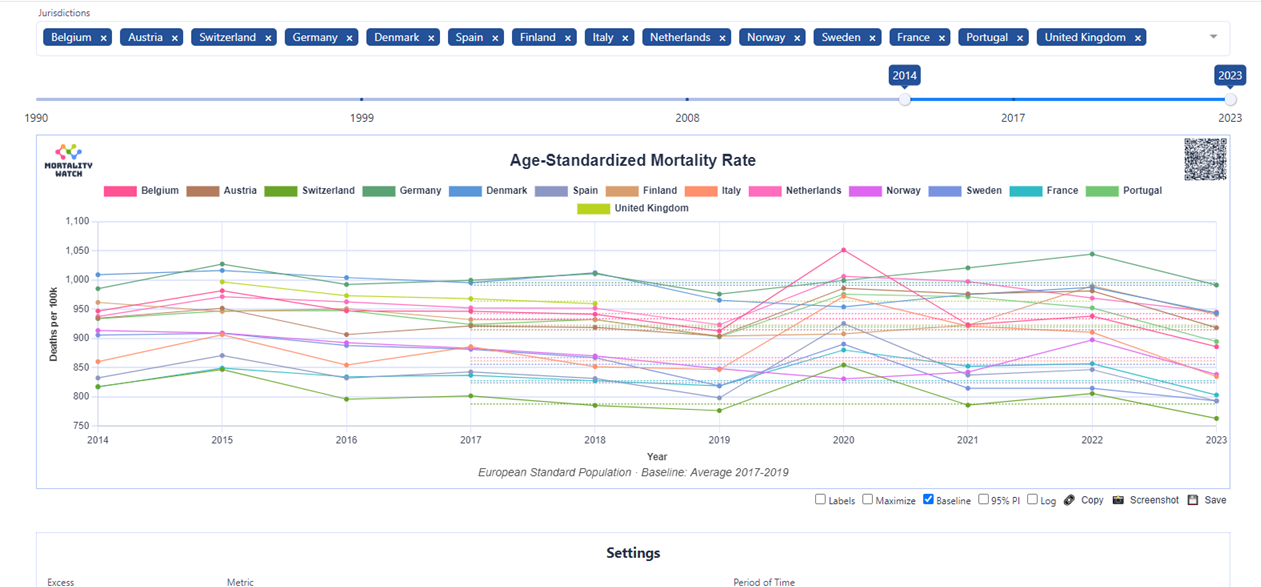Click the Mortality Watch logo icon
Image resolution: width=1261 pixels, height=587 pixels.
[x=69, y=160]
